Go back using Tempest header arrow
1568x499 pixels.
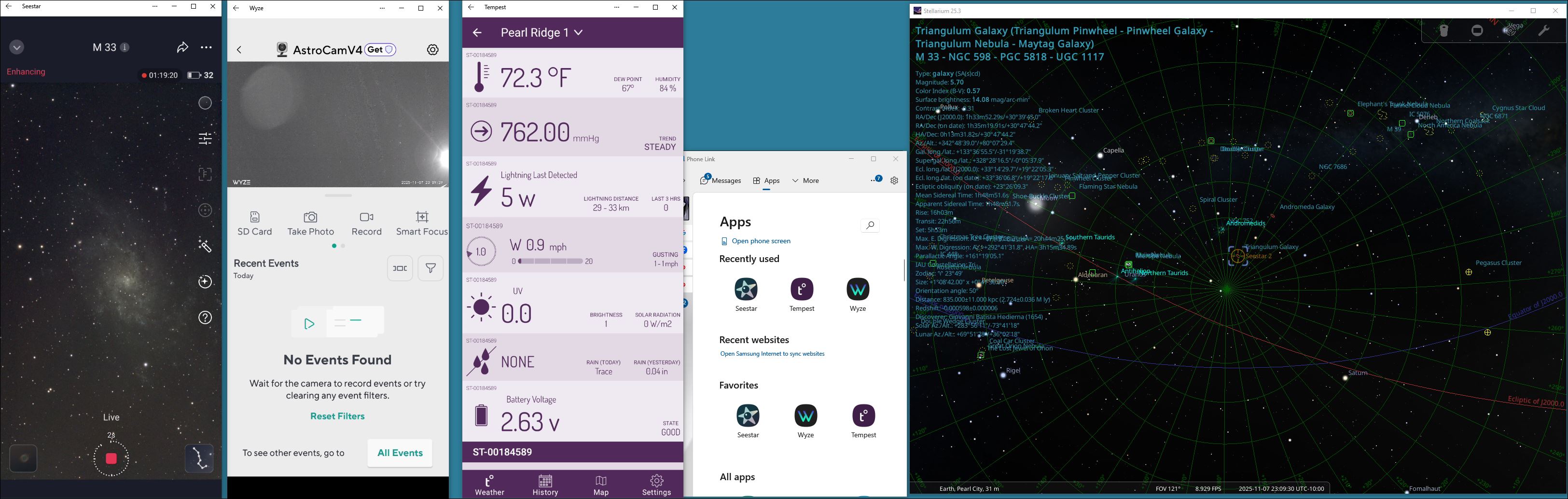[x=477, y=33]
